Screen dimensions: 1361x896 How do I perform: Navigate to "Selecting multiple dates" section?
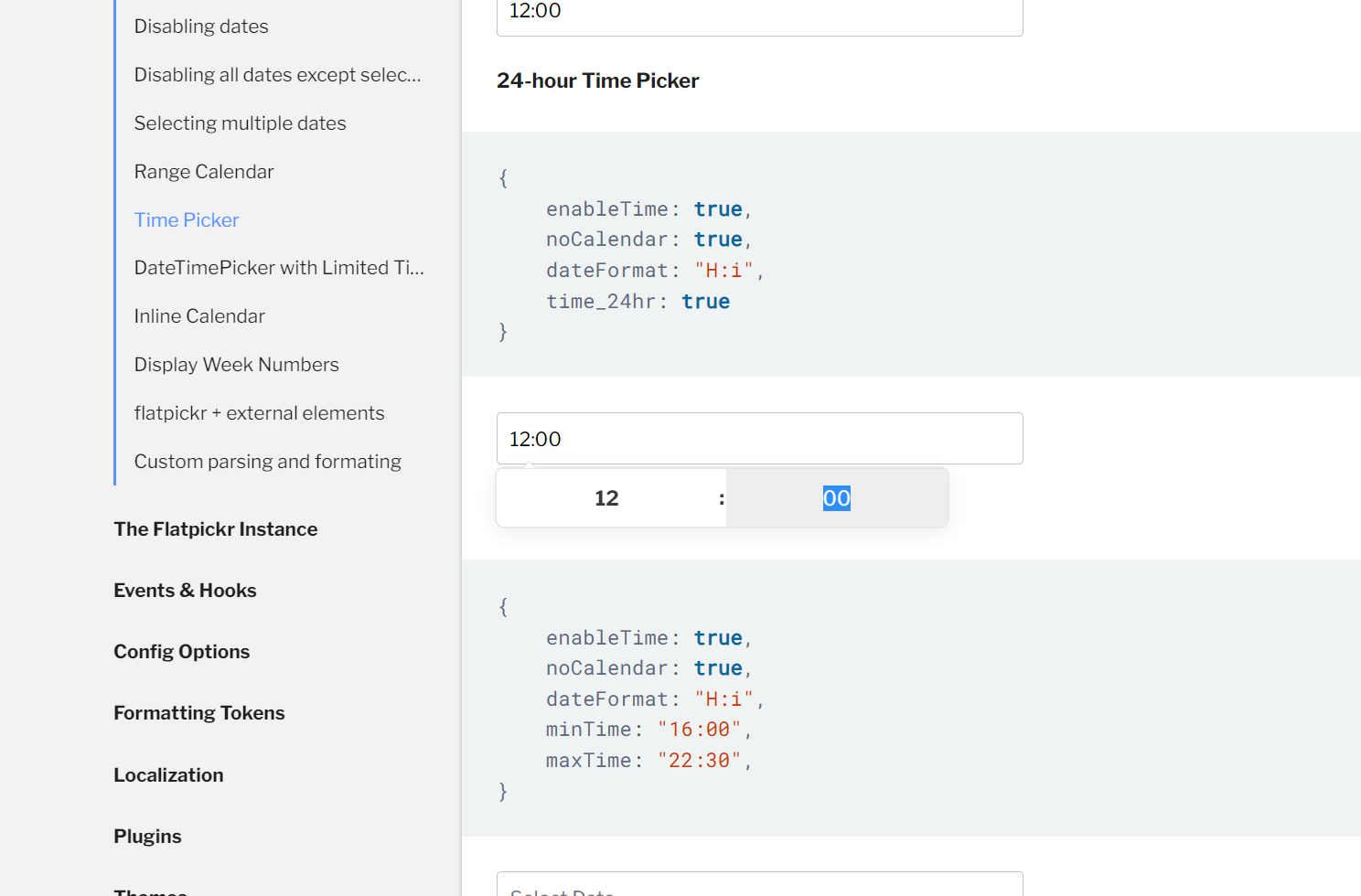click(240, 123)
